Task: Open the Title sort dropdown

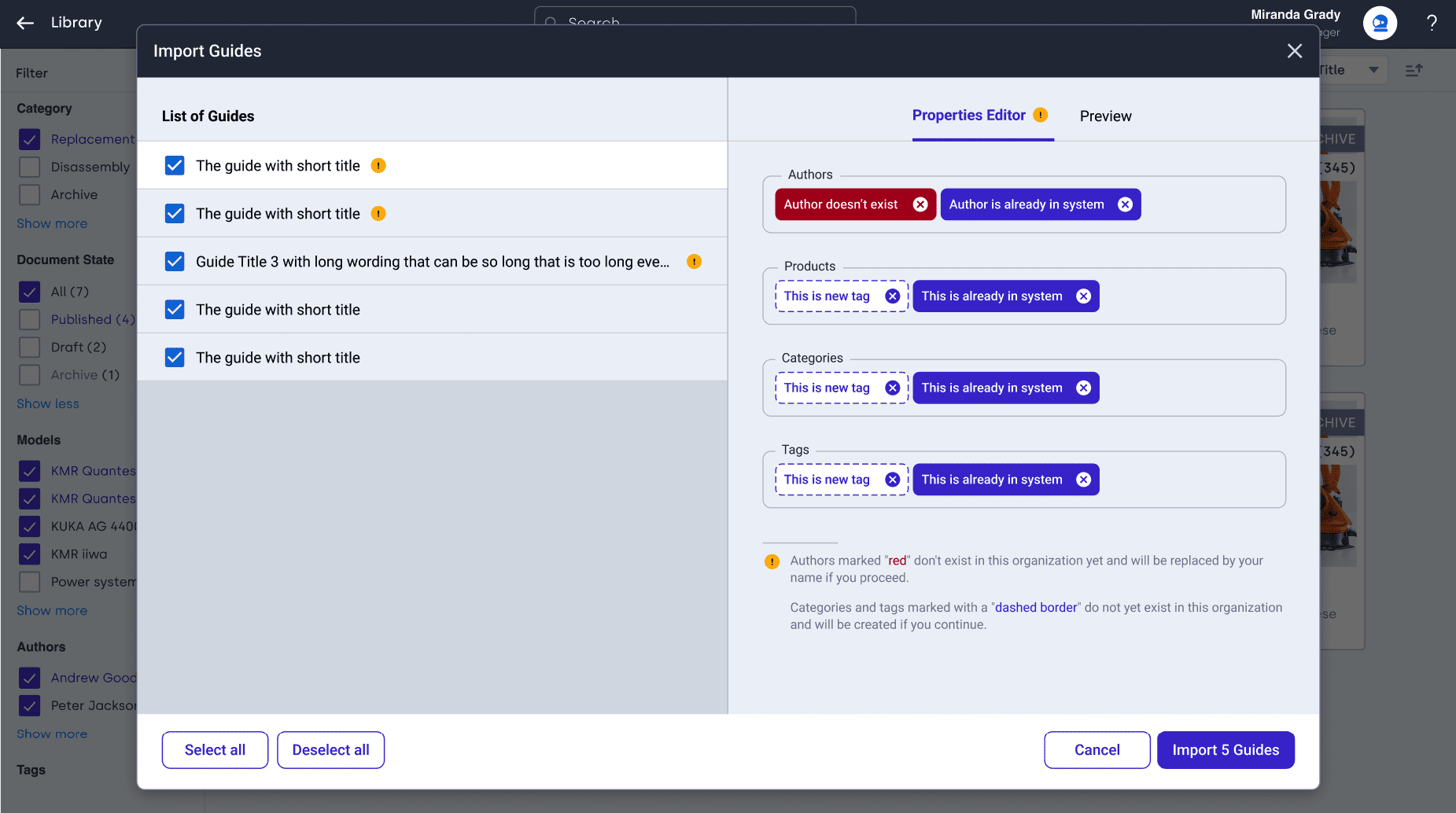Action: tap(1373, 70)
